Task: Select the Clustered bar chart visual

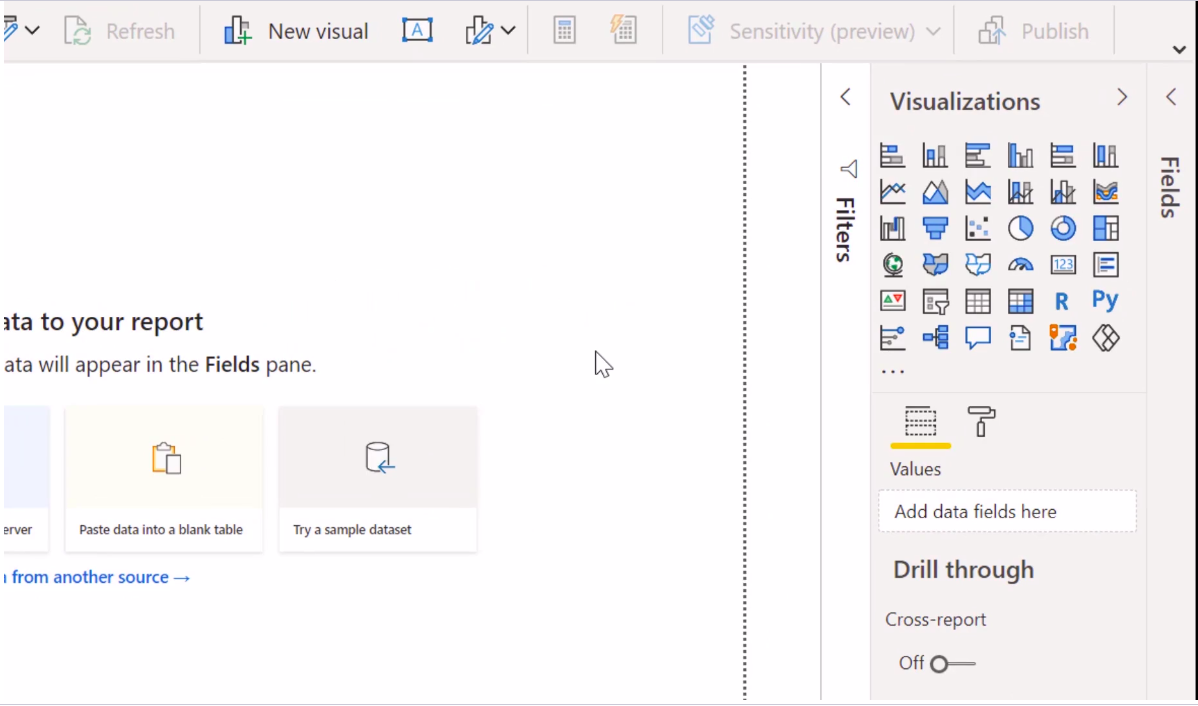Action: 978,156
